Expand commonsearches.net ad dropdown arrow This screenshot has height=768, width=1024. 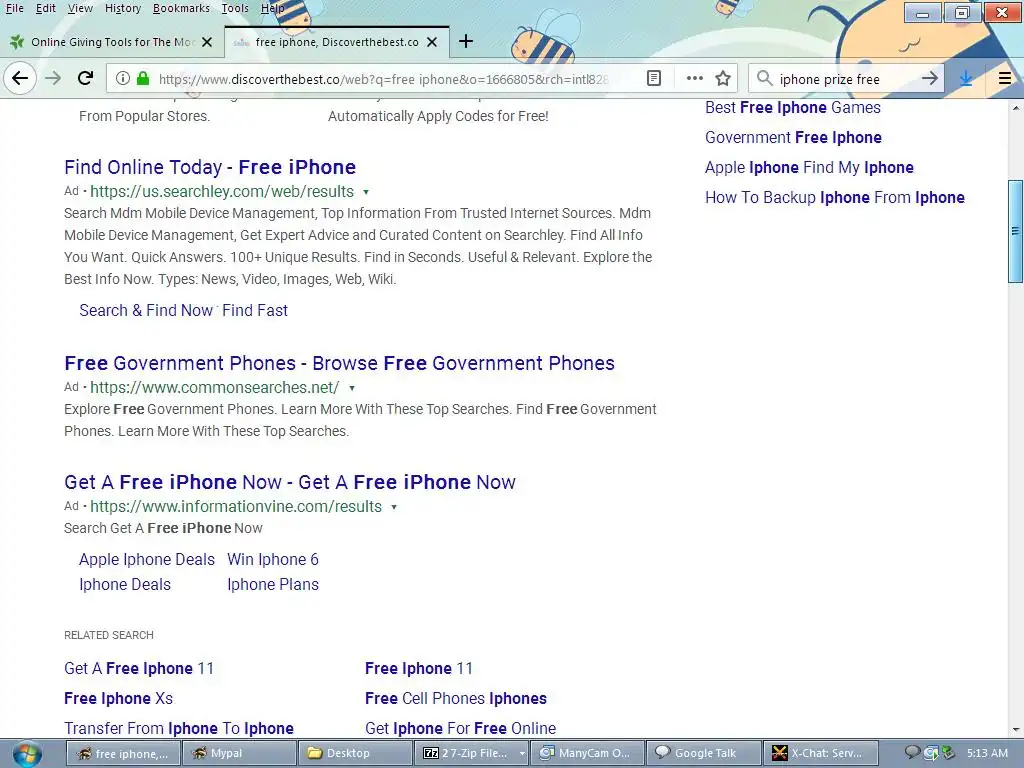(x=351, y=388)
